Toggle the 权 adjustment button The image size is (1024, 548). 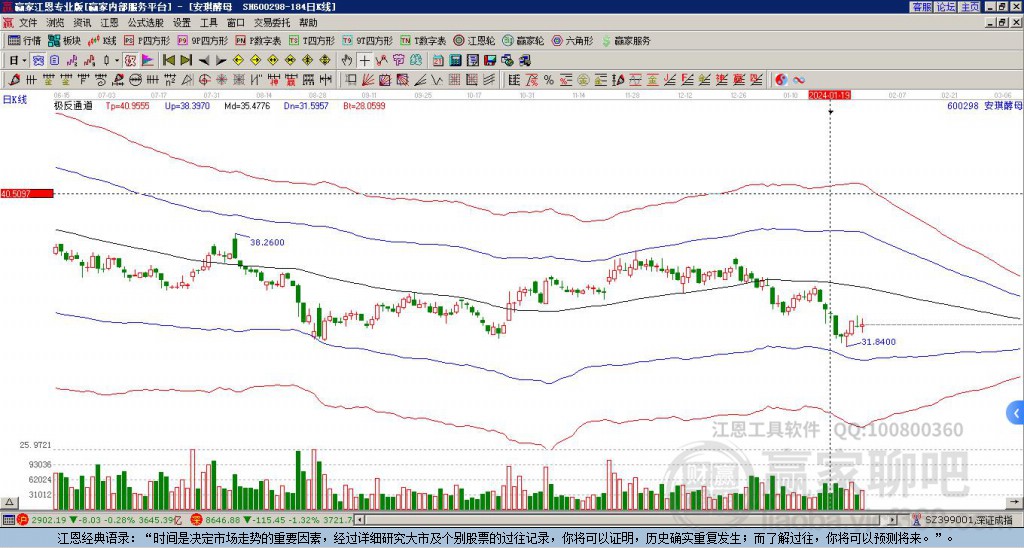130,61
